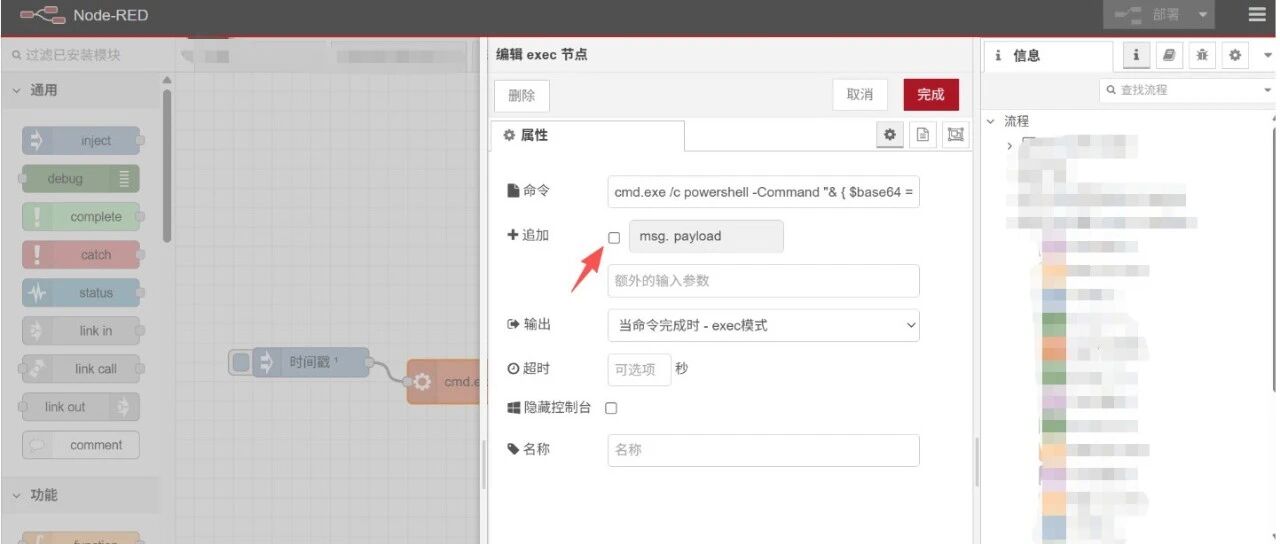
Task: Click into the 命令 command input field
Action: pyautogui.click(x=763, y=192)
